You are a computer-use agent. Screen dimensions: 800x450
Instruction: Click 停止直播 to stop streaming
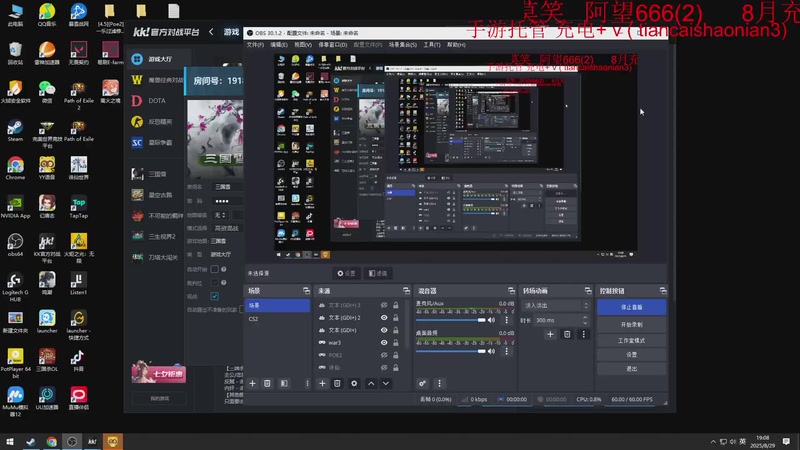(x=632, y=307)
